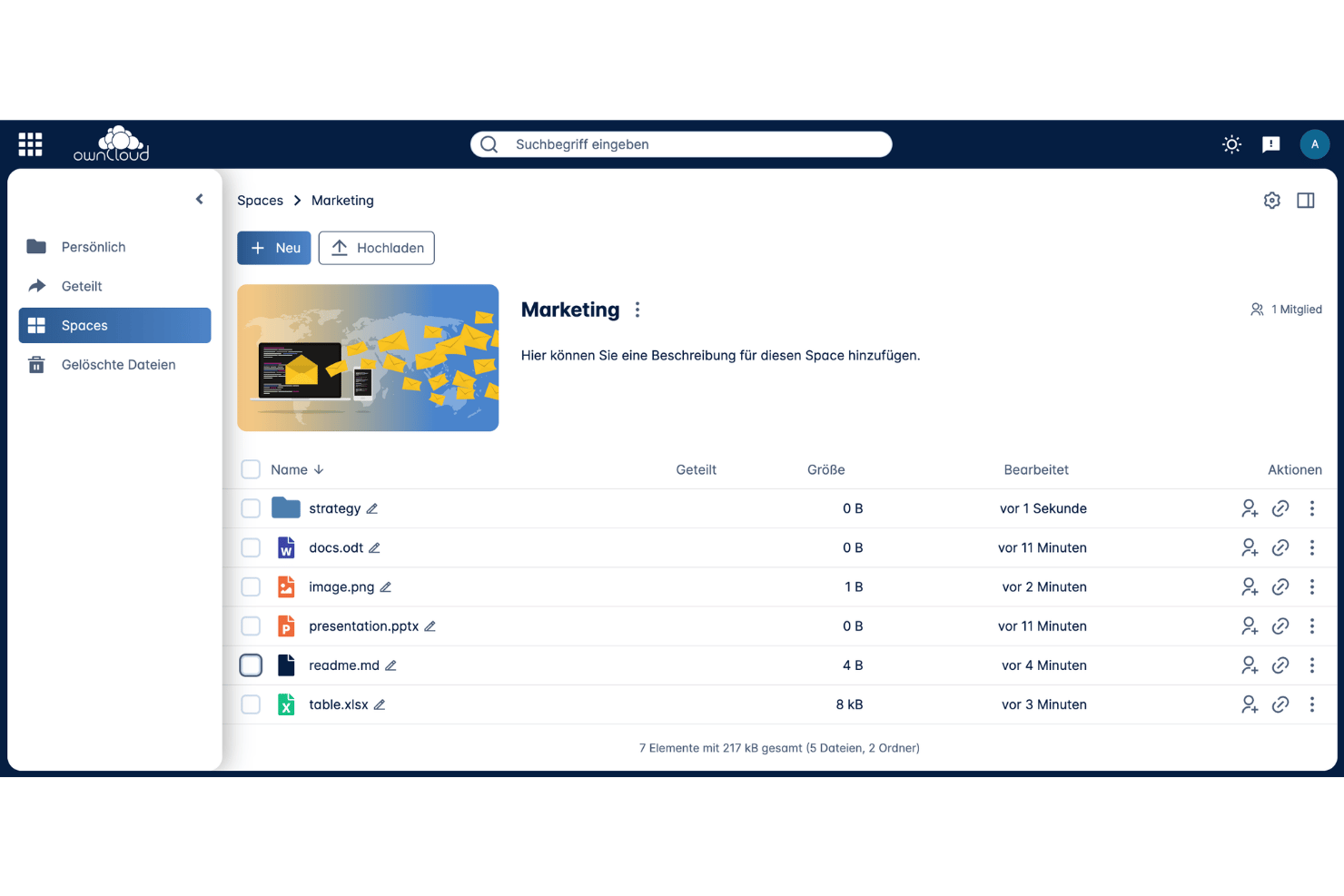Check the strategy folder checkbox
The image size is (1344, 896).
pyautogui.click(x=251, y=508)
